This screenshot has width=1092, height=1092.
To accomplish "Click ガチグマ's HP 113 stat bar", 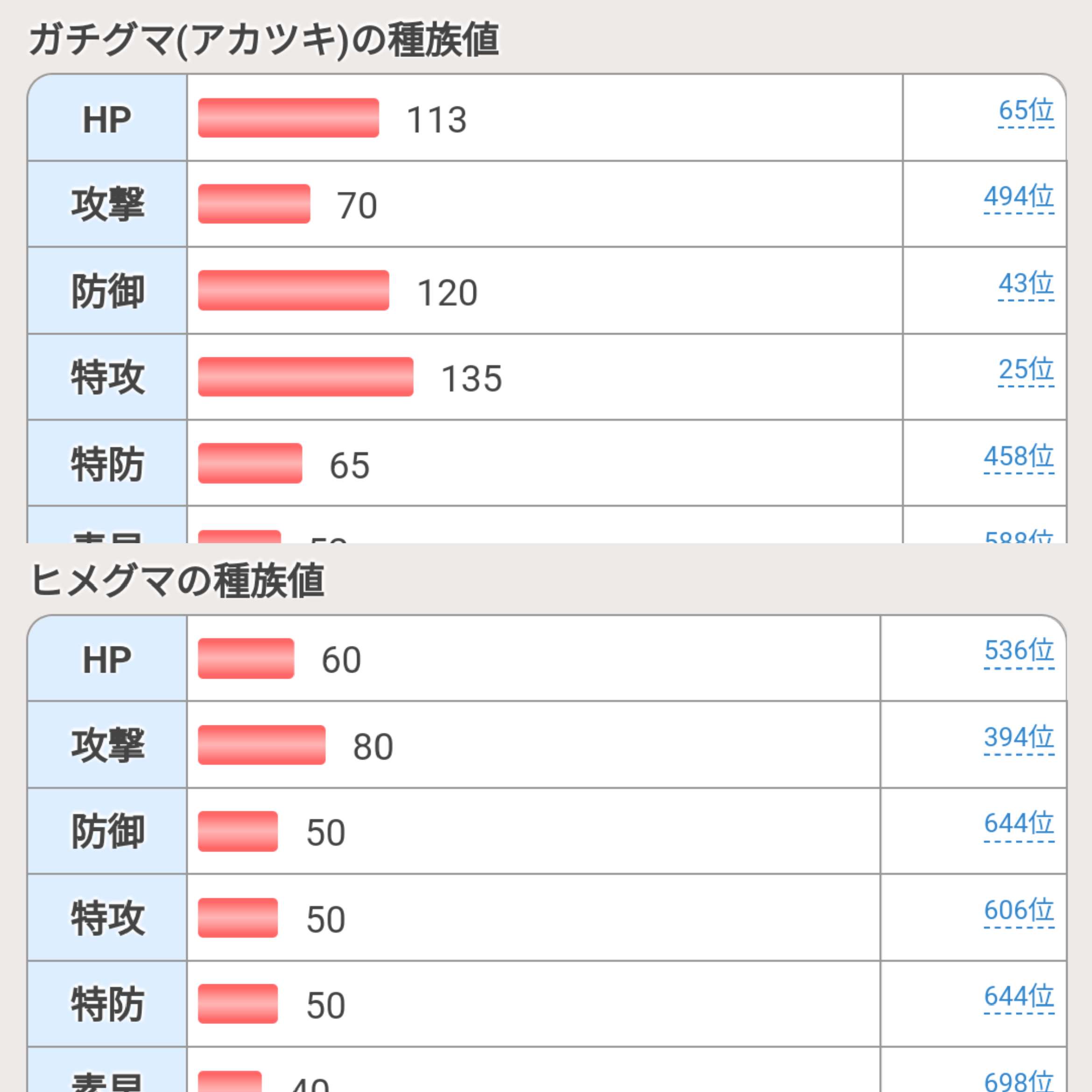I will point(288,118).
